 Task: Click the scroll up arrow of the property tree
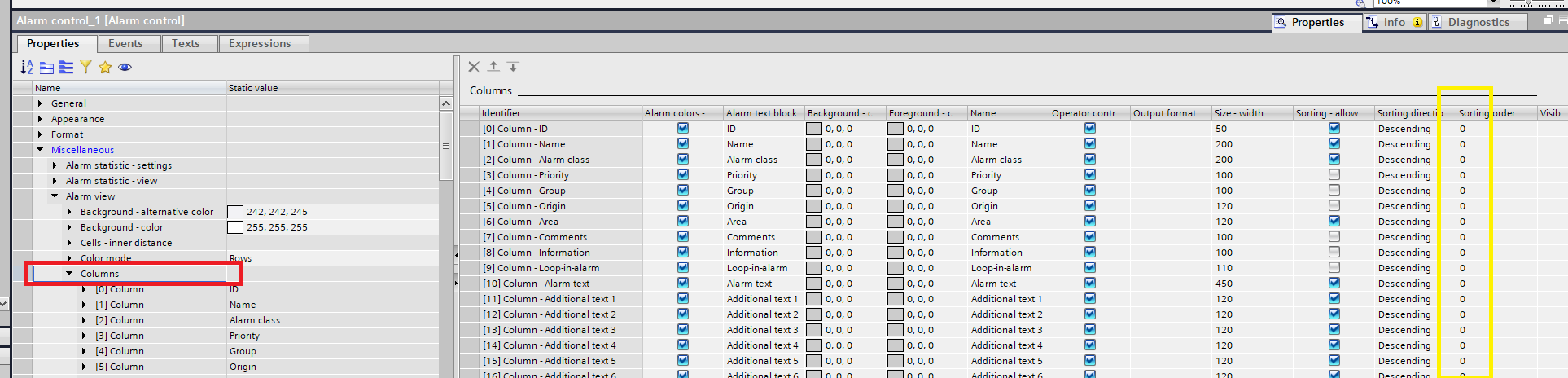(x=446, y=103)
